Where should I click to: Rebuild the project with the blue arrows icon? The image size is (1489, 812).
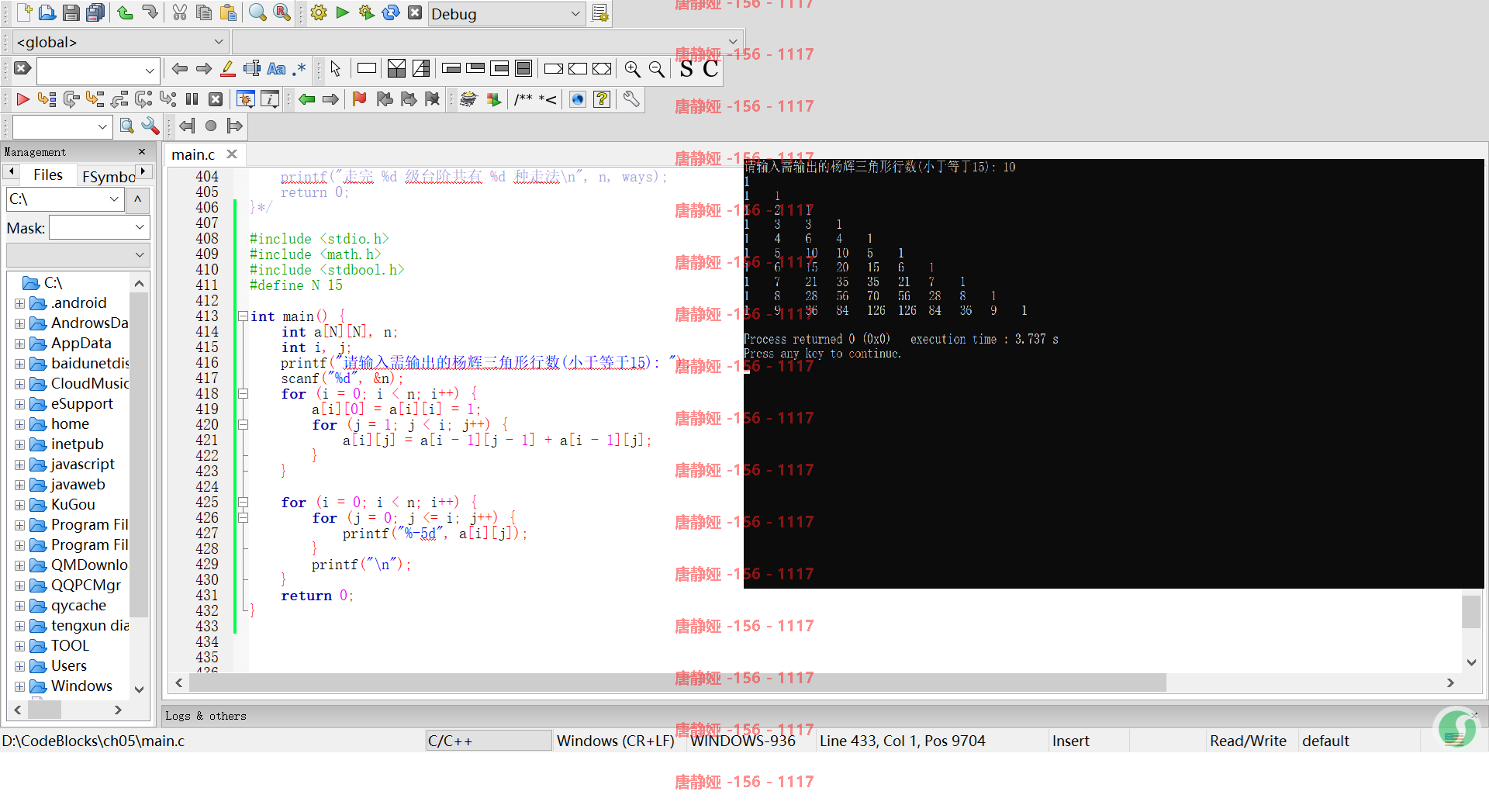point(391,12)
